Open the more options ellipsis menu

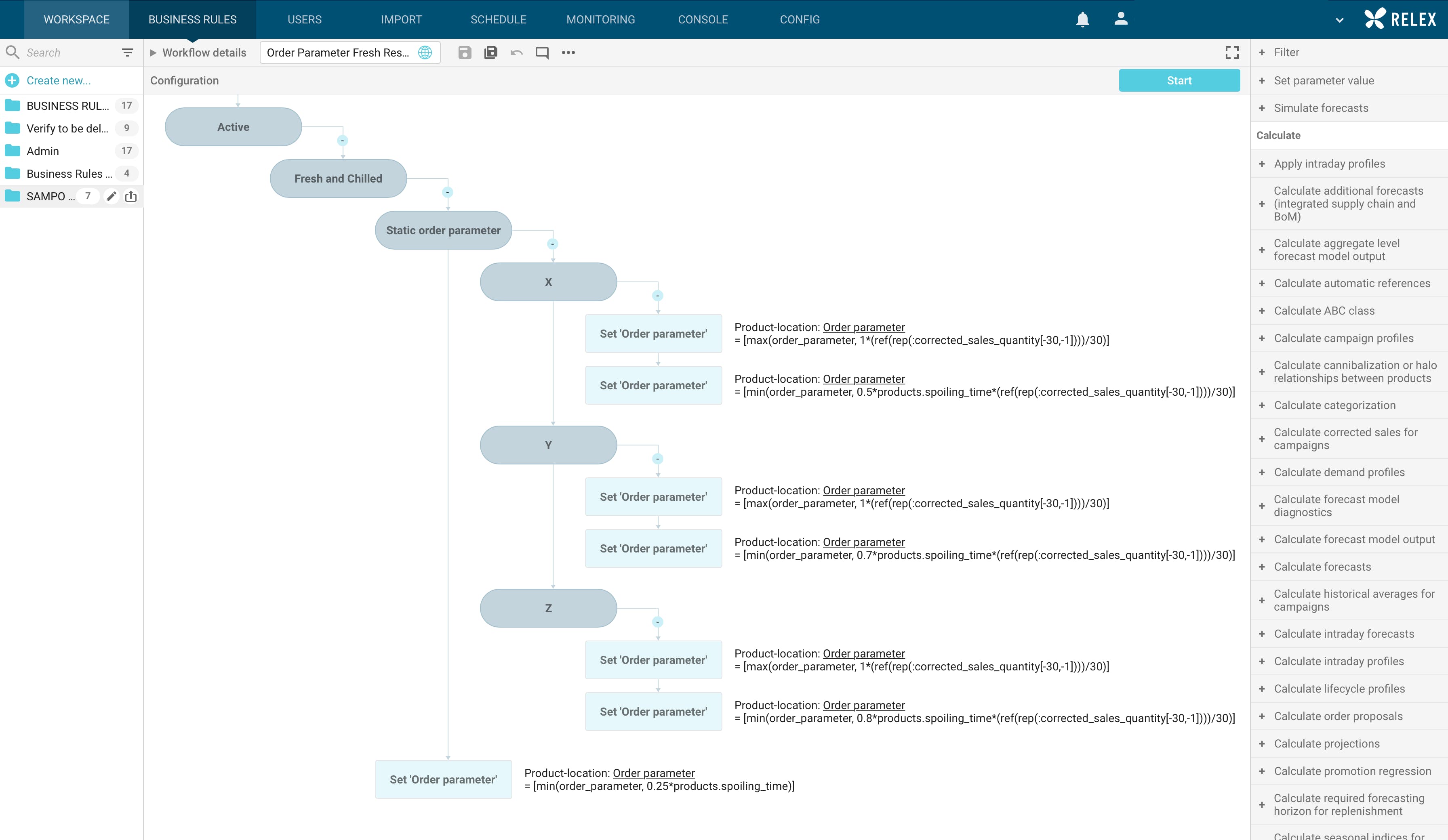[568, 53]
